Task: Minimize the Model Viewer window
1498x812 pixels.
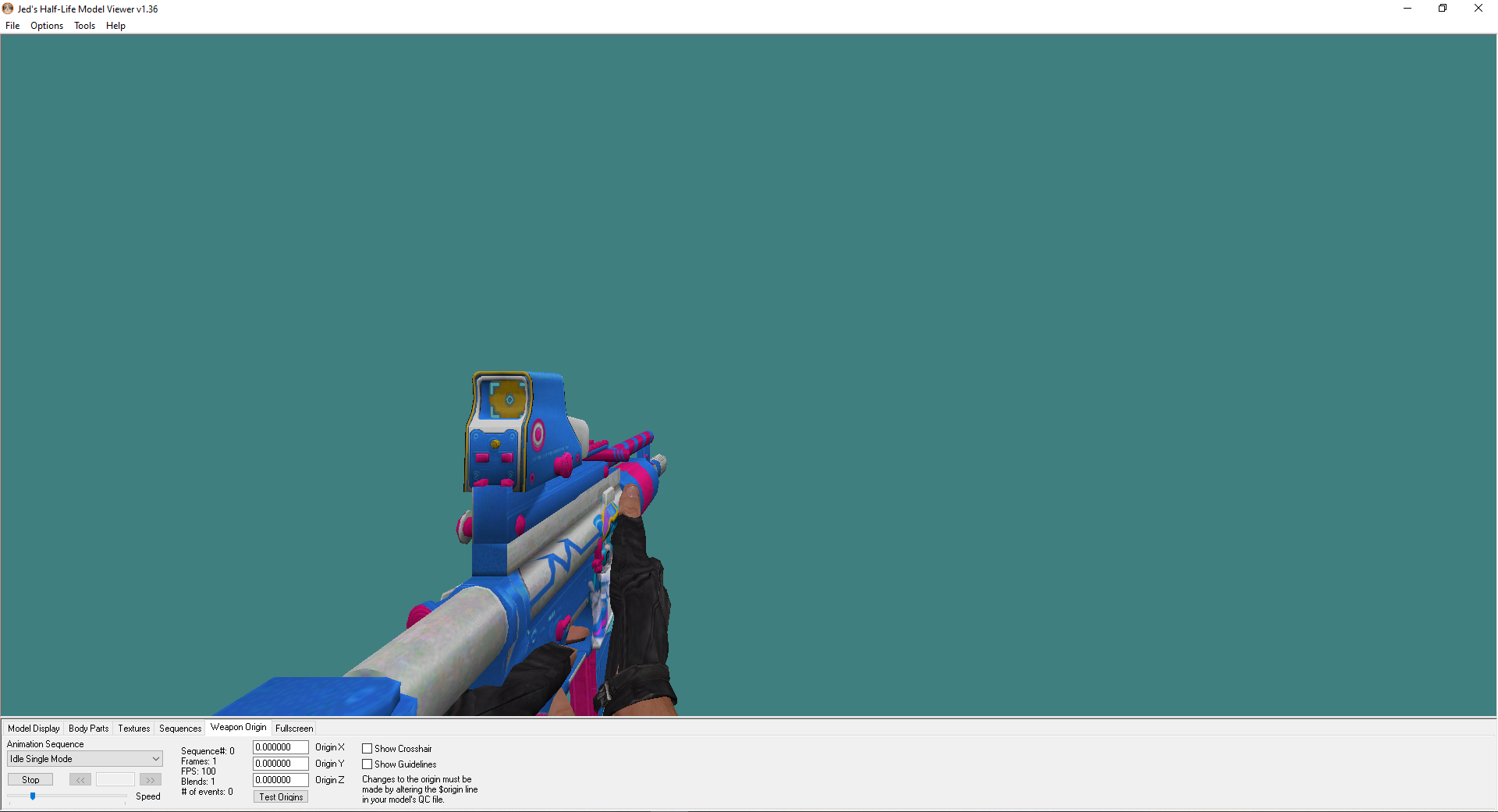Action: coord(1407,9)
